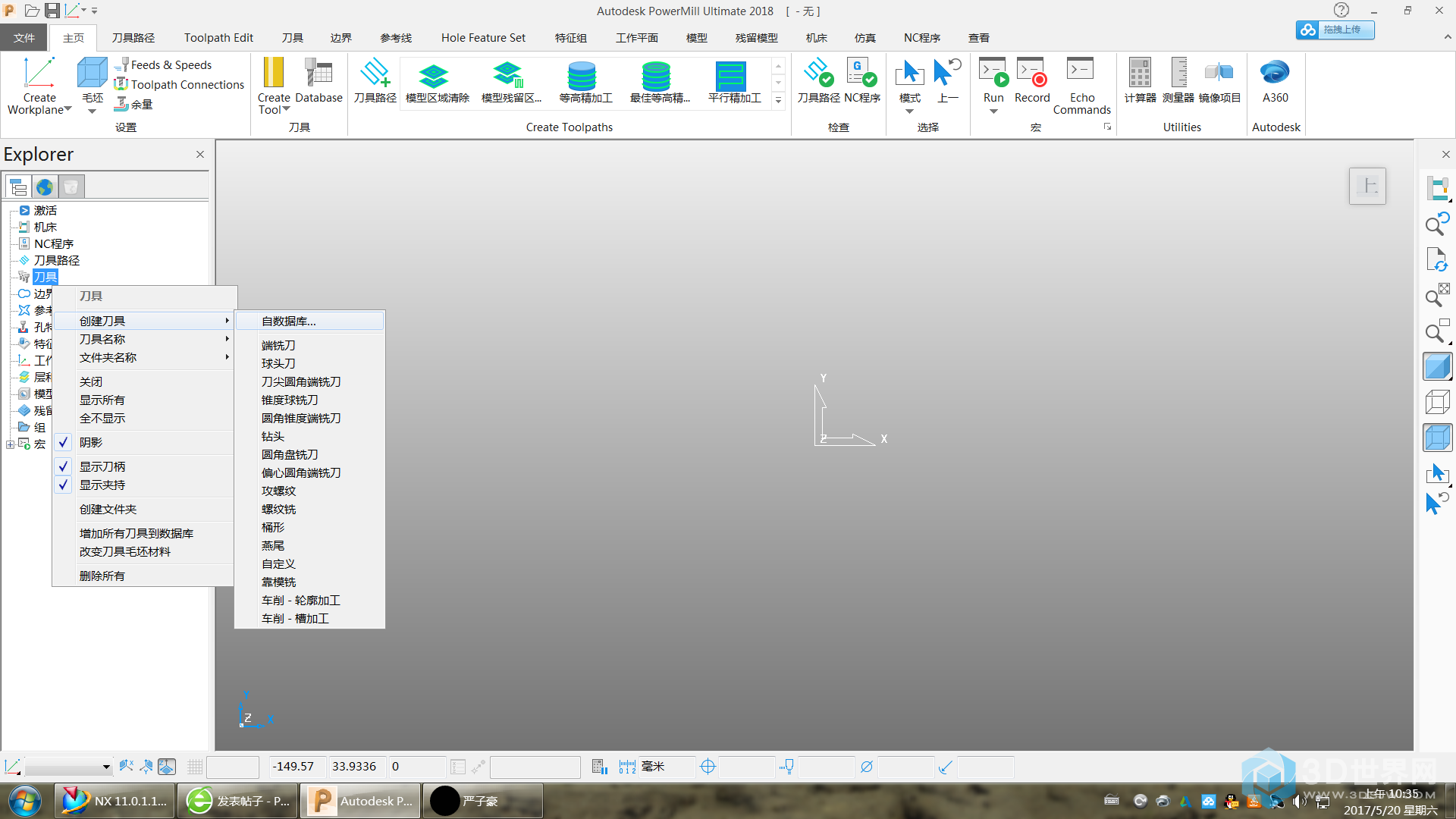Open the tool Database
1456x819 pixels.
click(x=318, y=80)
